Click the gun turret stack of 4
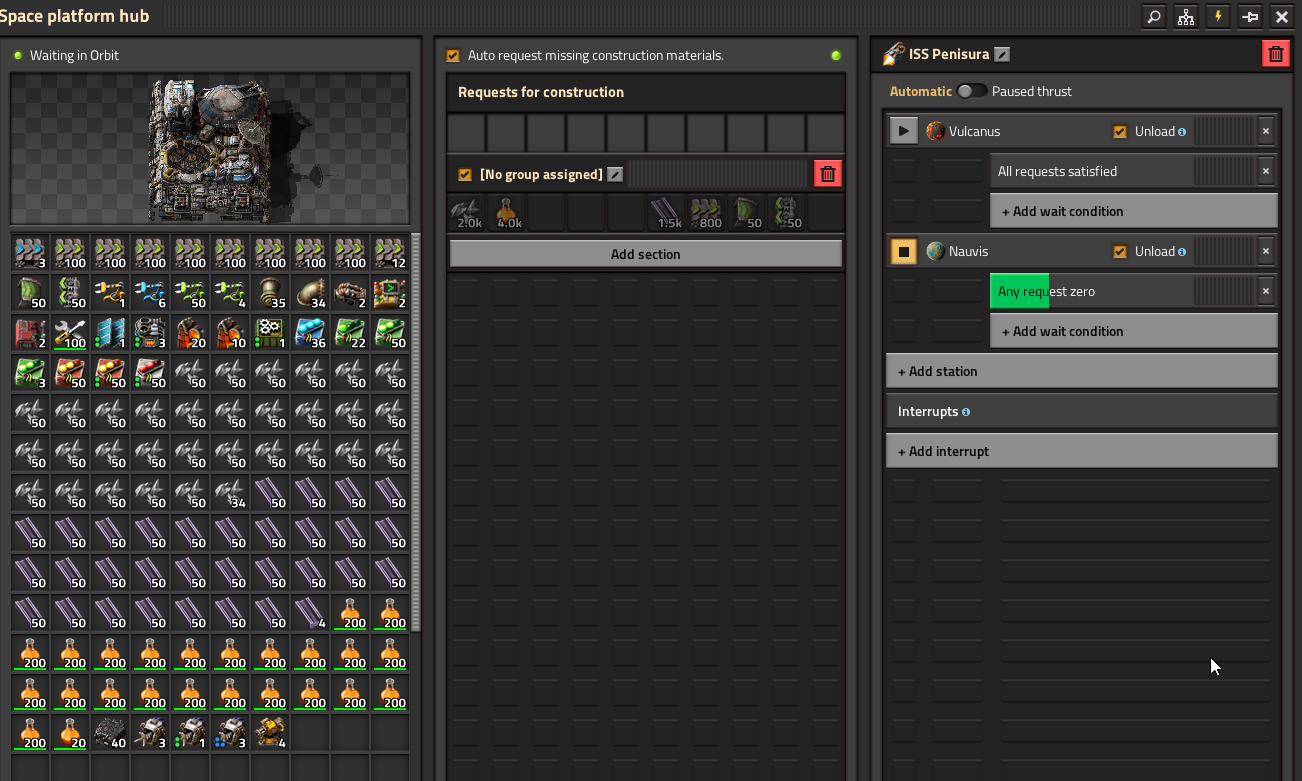This screenshot has height=781, width=1302. pos(270,733)
